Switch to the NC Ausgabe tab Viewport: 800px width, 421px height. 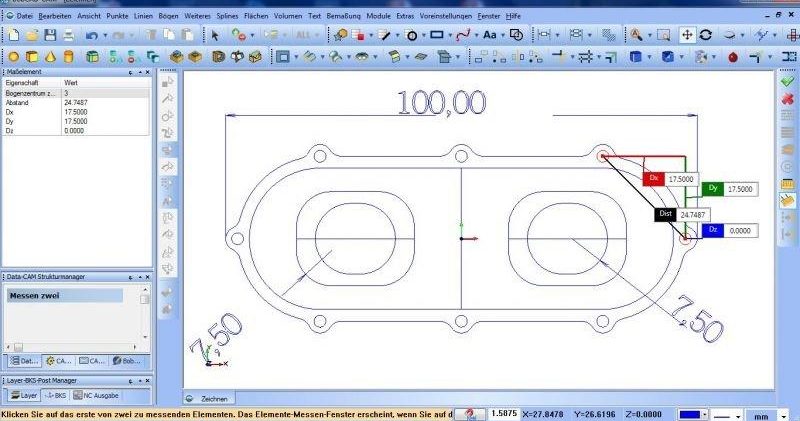tap(96, 395)
